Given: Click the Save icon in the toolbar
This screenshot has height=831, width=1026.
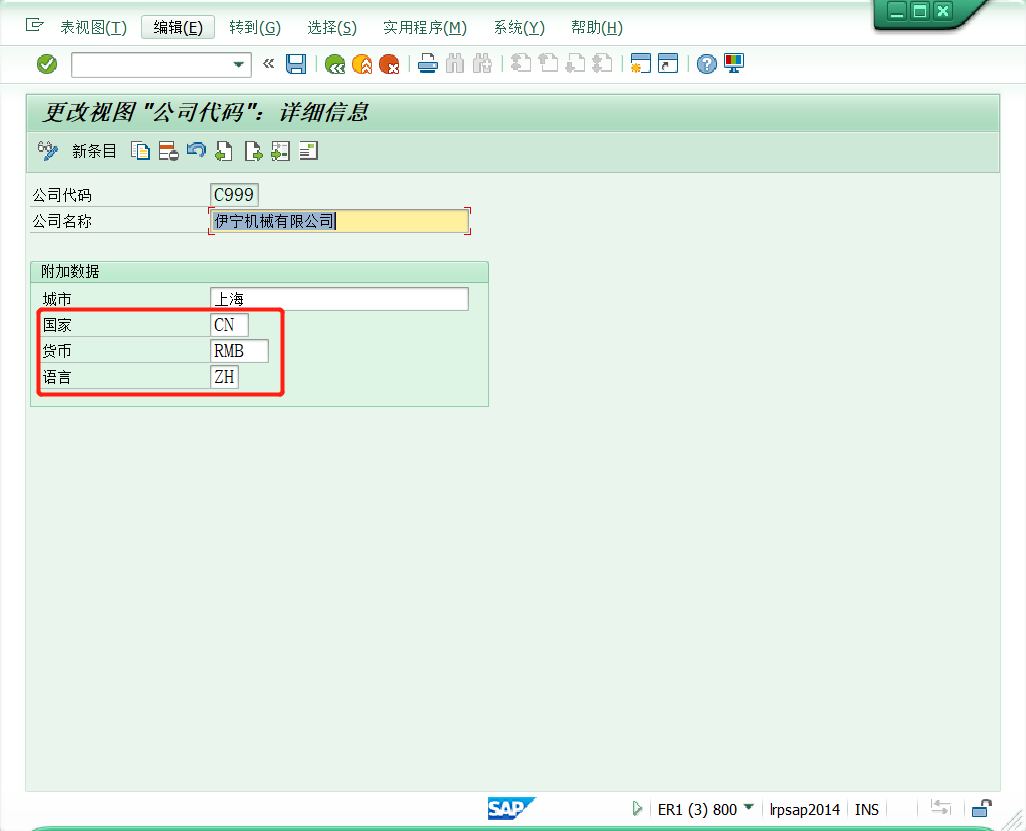Looking at the screenshot, I should click(x=295, y=63).
